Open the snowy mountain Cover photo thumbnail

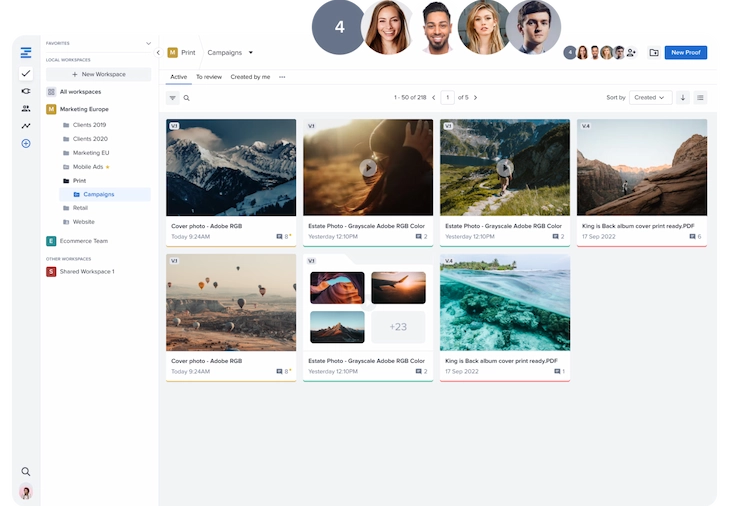pos(231,168)
